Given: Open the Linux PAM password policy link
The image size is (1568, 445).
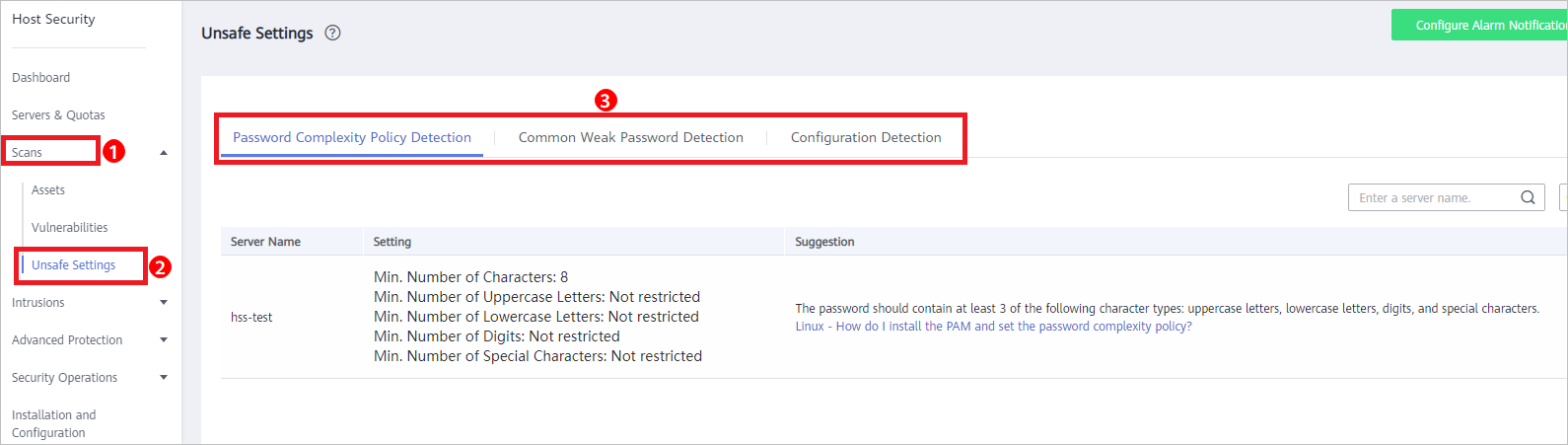Looking at the screenshot, I should pos(993,327).
